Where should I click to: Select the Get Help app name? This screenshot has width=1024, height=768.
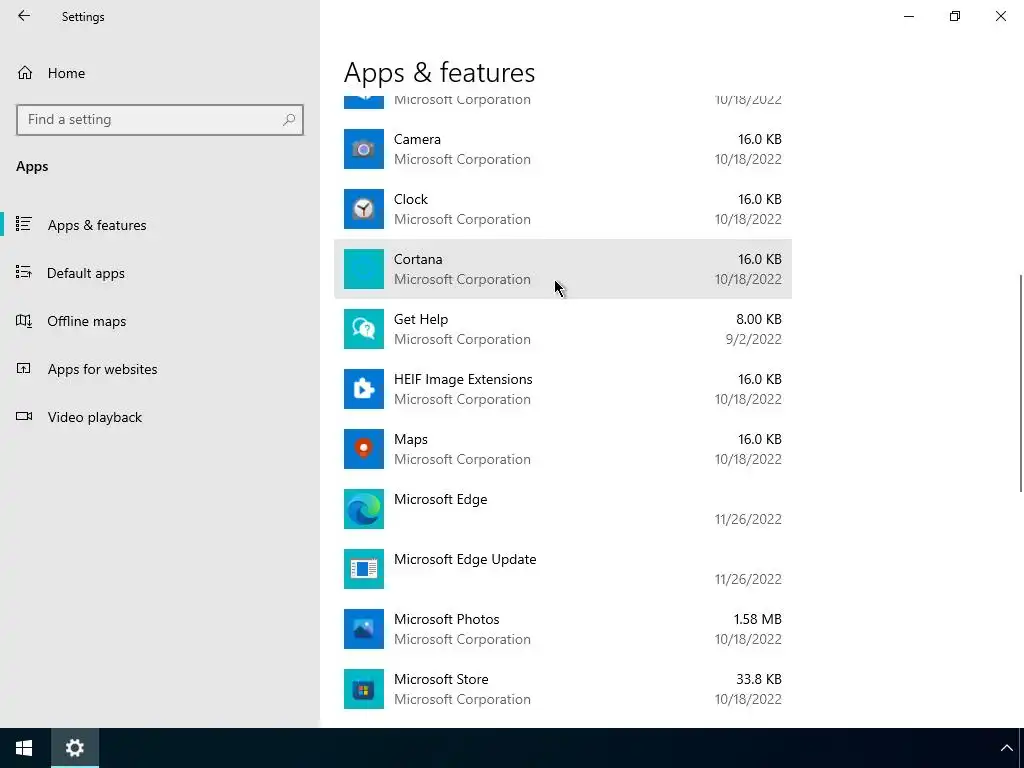421,319
